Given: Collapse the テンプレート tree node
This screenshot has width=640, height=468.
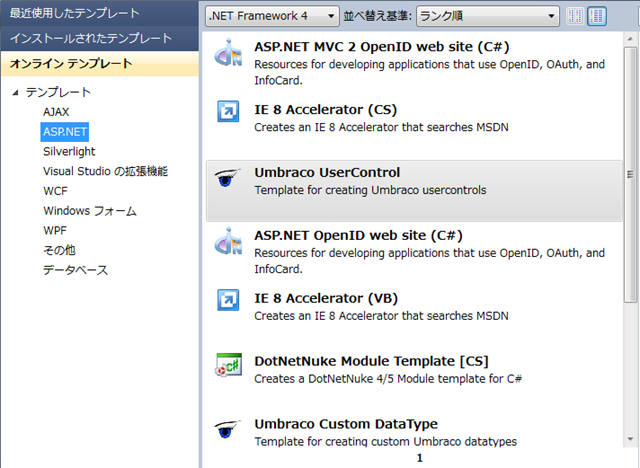Looking at the screenshot, I should click(x=16, y=93).
